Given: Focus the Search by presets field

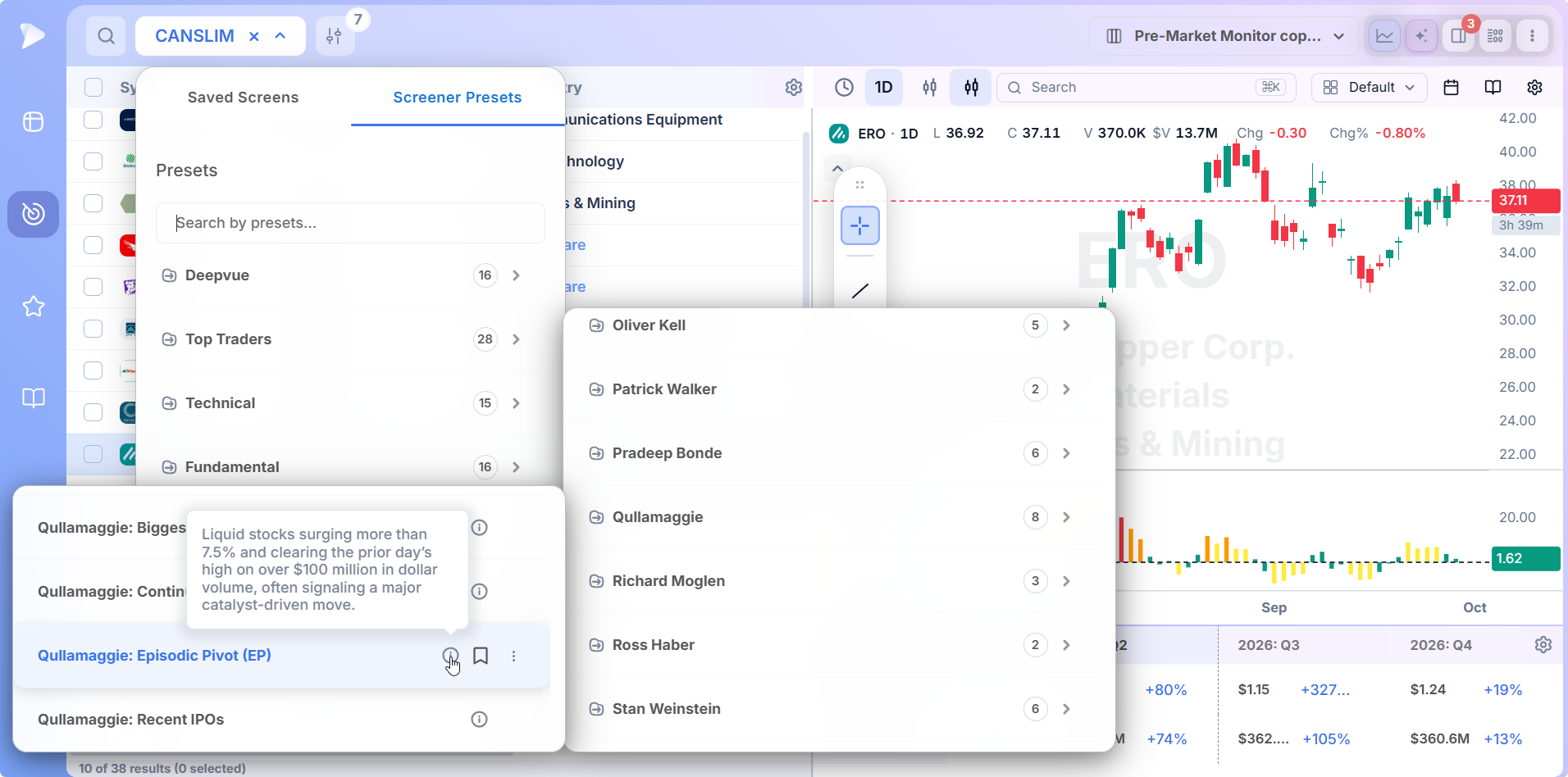Looking at the screenshot, I should point(350,223).
